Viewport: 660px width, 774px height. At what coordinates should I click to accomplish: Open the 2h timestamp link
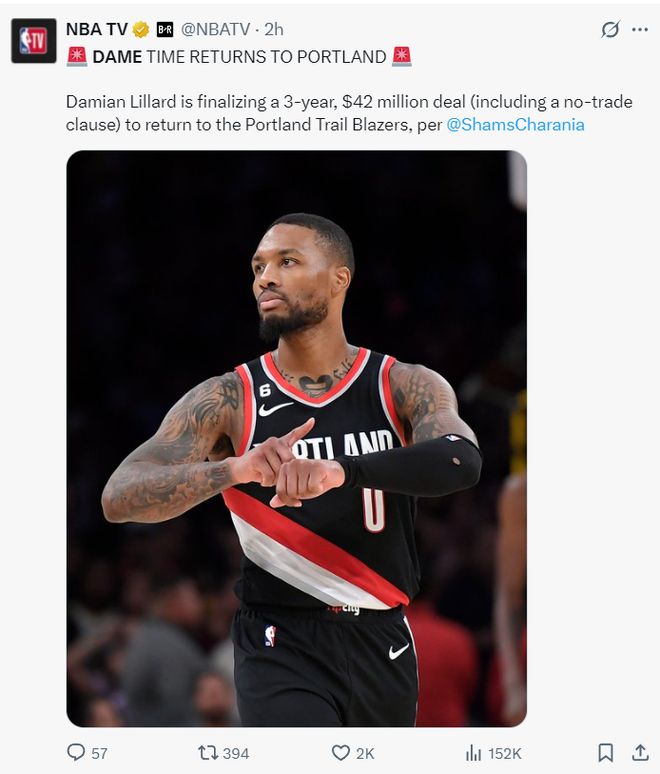[274, 30]
